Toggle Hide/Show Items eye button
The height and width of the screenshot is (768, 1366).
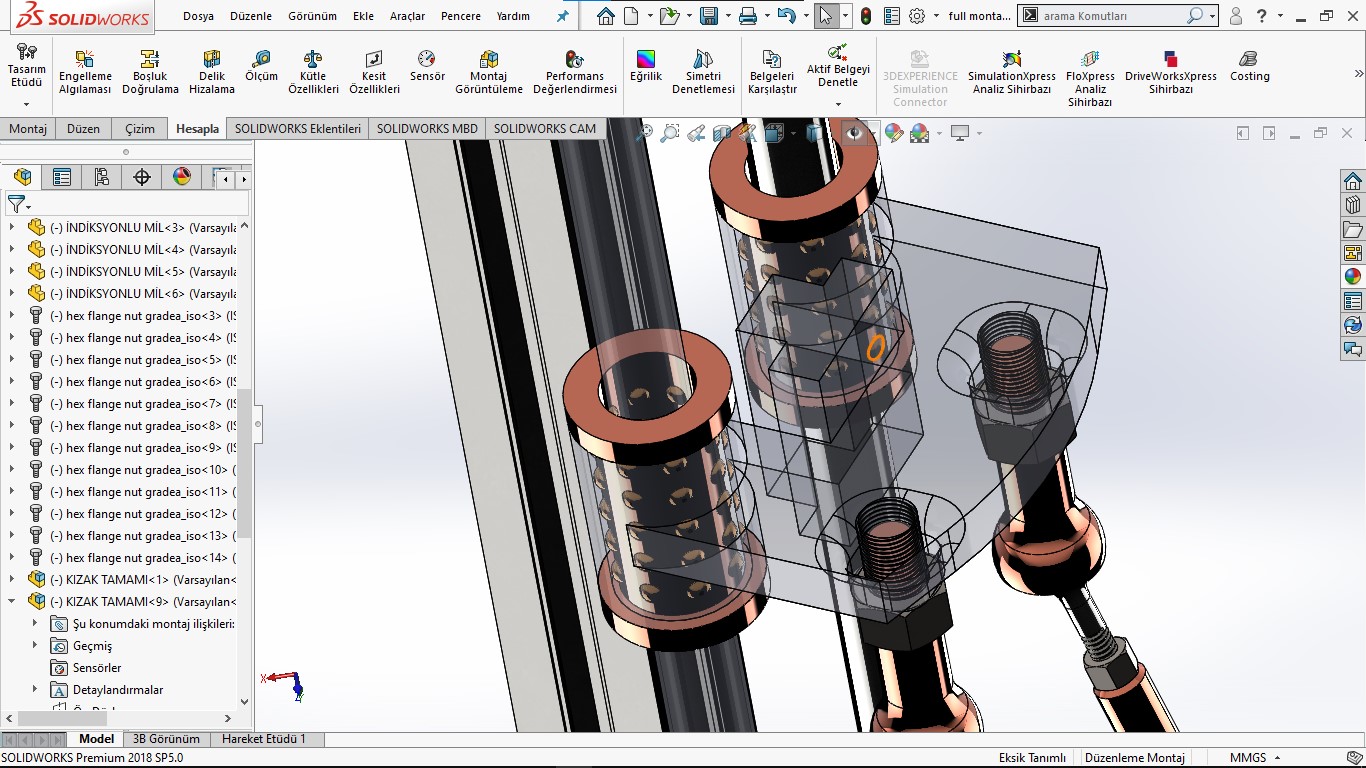tap(854, 133)
